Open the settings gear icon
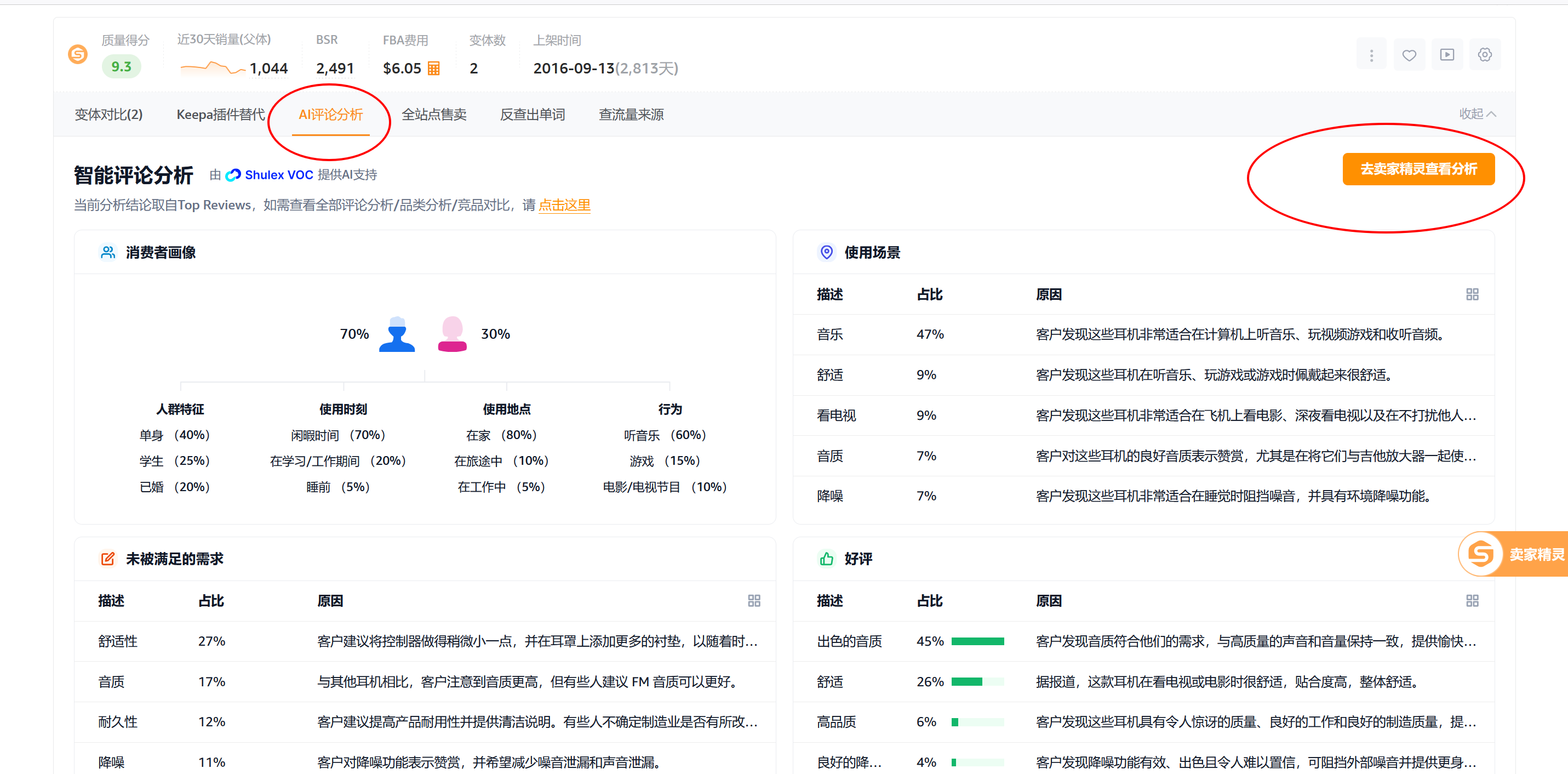 click(1484, 55)
